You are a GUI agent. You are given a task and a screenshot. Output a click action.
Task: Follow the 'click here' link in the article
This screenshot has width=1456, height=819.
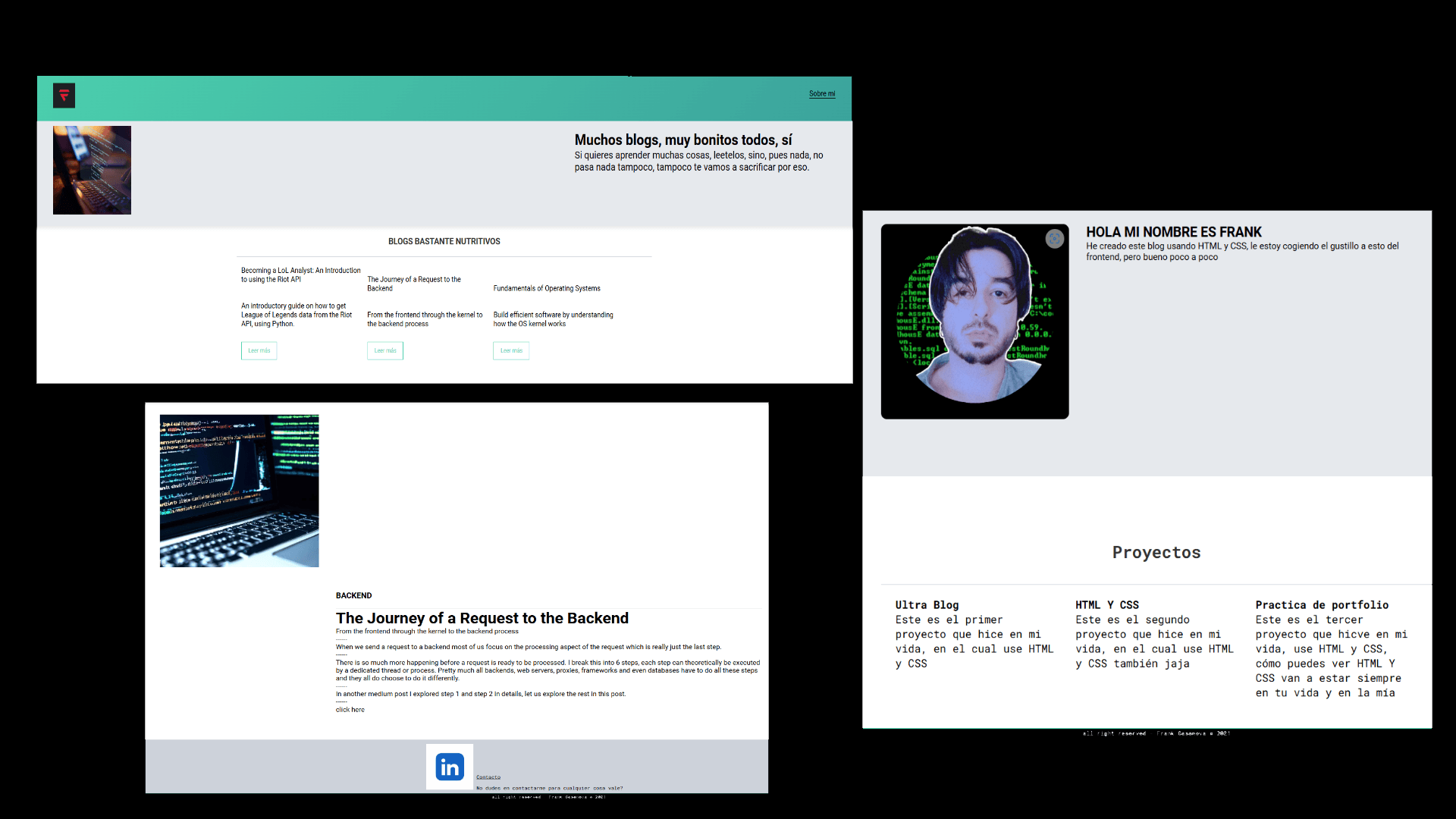350,710
